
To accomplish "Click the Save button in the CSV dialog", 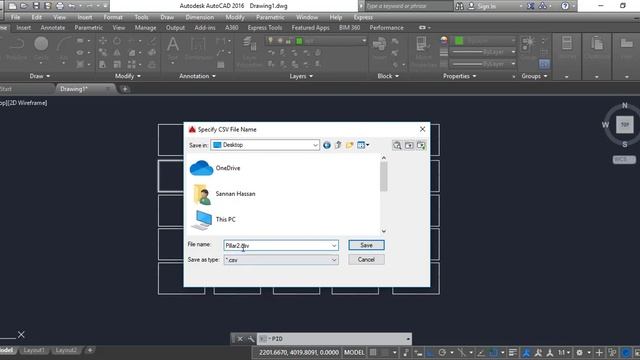I will point(366,245).
